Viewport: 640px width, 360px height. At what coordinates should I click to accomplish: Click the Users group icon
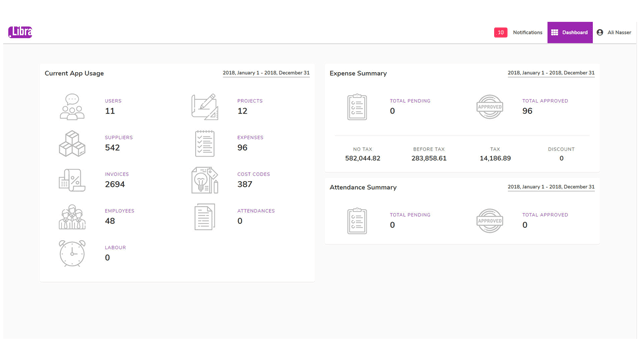(72, 107)
